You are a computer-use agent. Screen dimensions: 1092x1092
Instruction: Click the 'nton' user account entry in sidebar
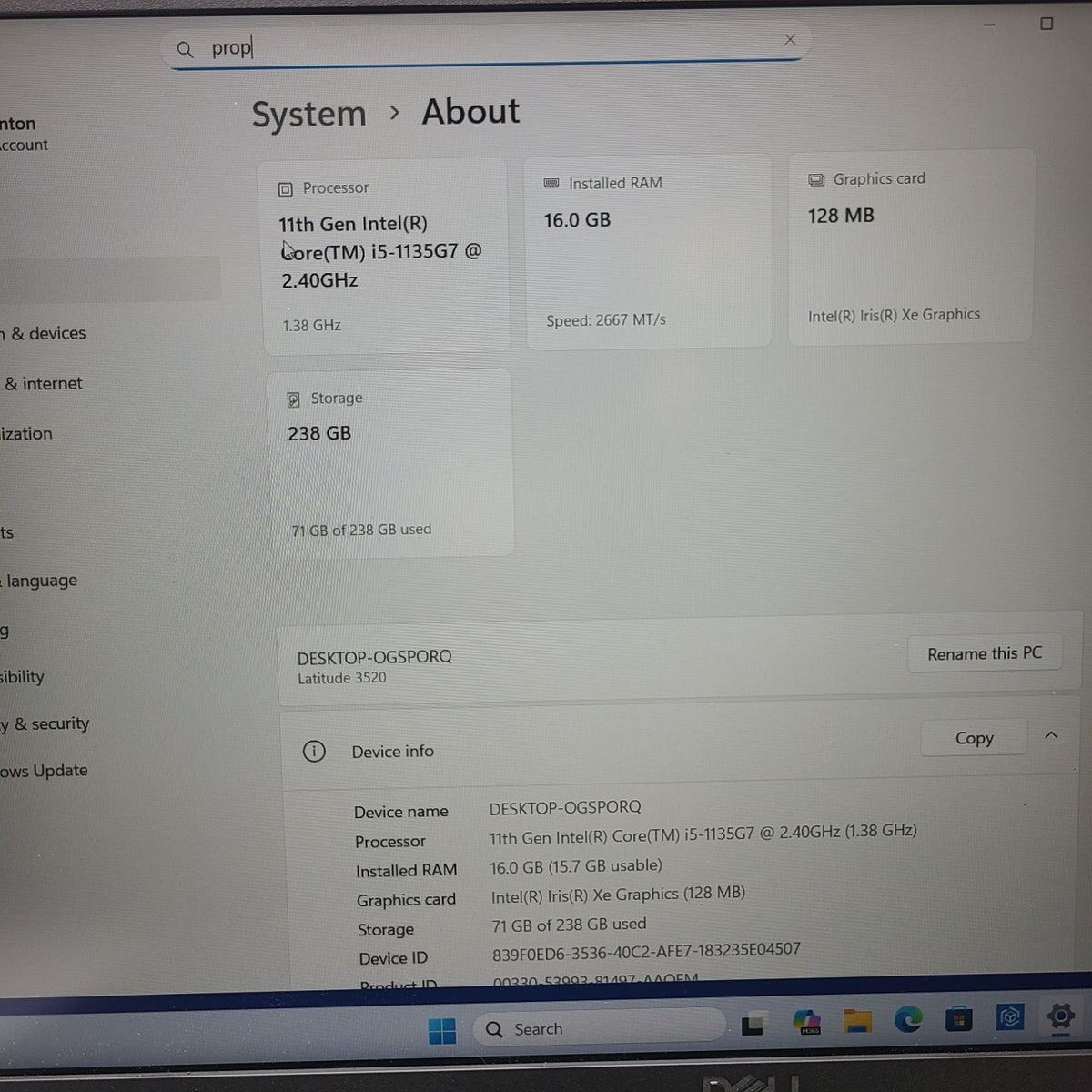coord(25,134)
